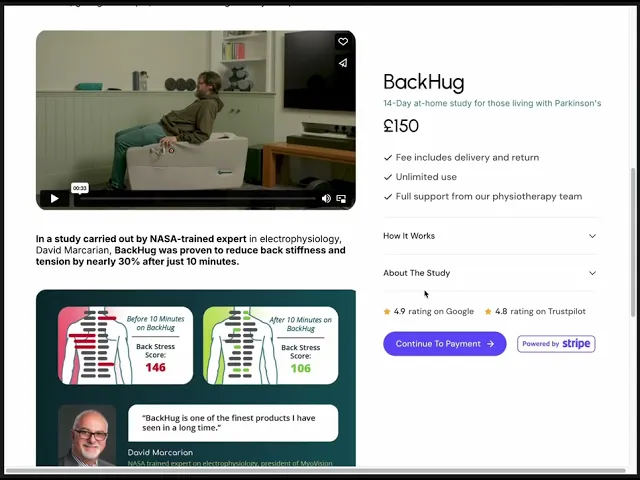Click the 4.8 rating on Trustpilot text

pos(540,311)
